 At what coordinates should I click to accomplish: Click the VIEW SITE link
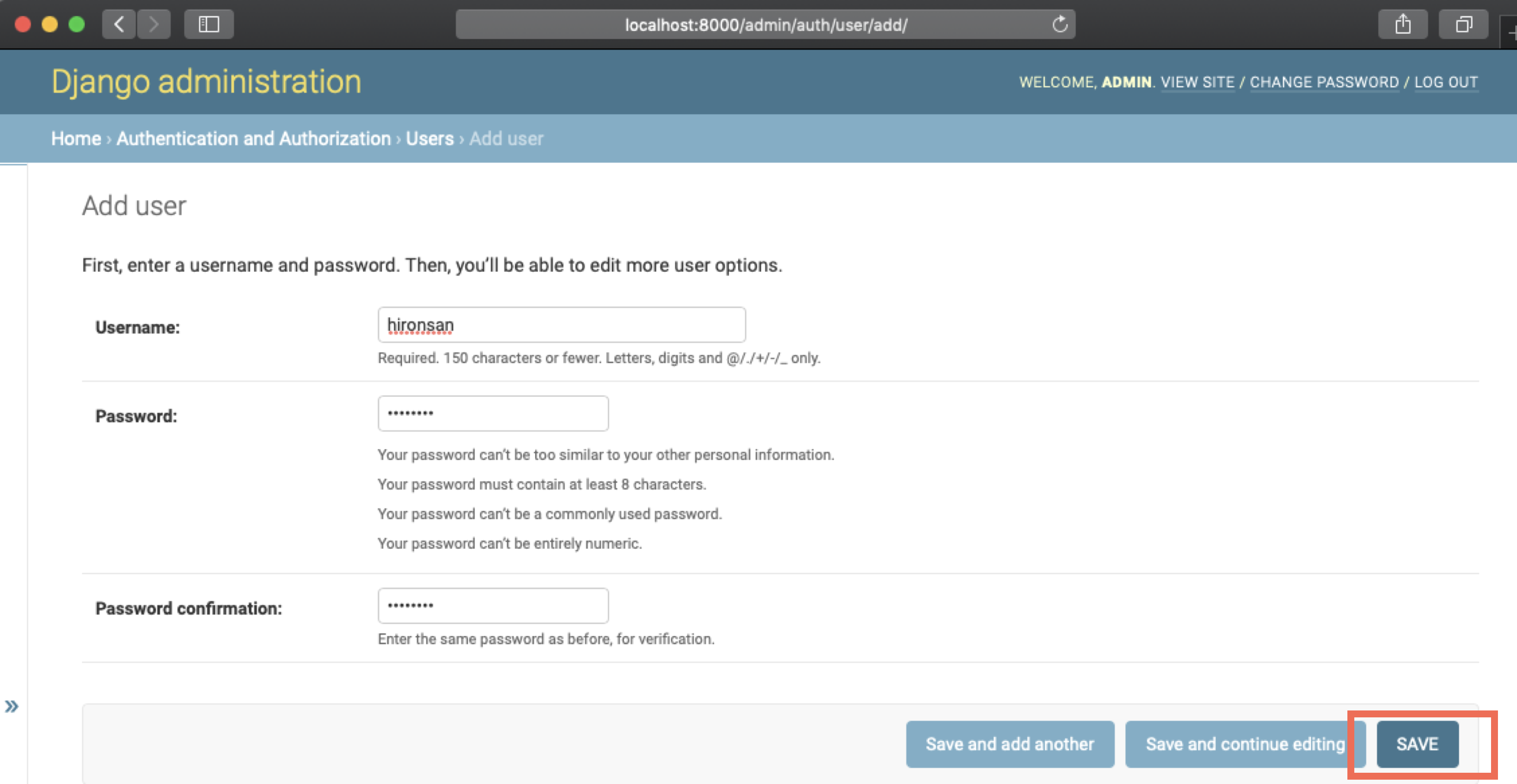point(1197,82)
